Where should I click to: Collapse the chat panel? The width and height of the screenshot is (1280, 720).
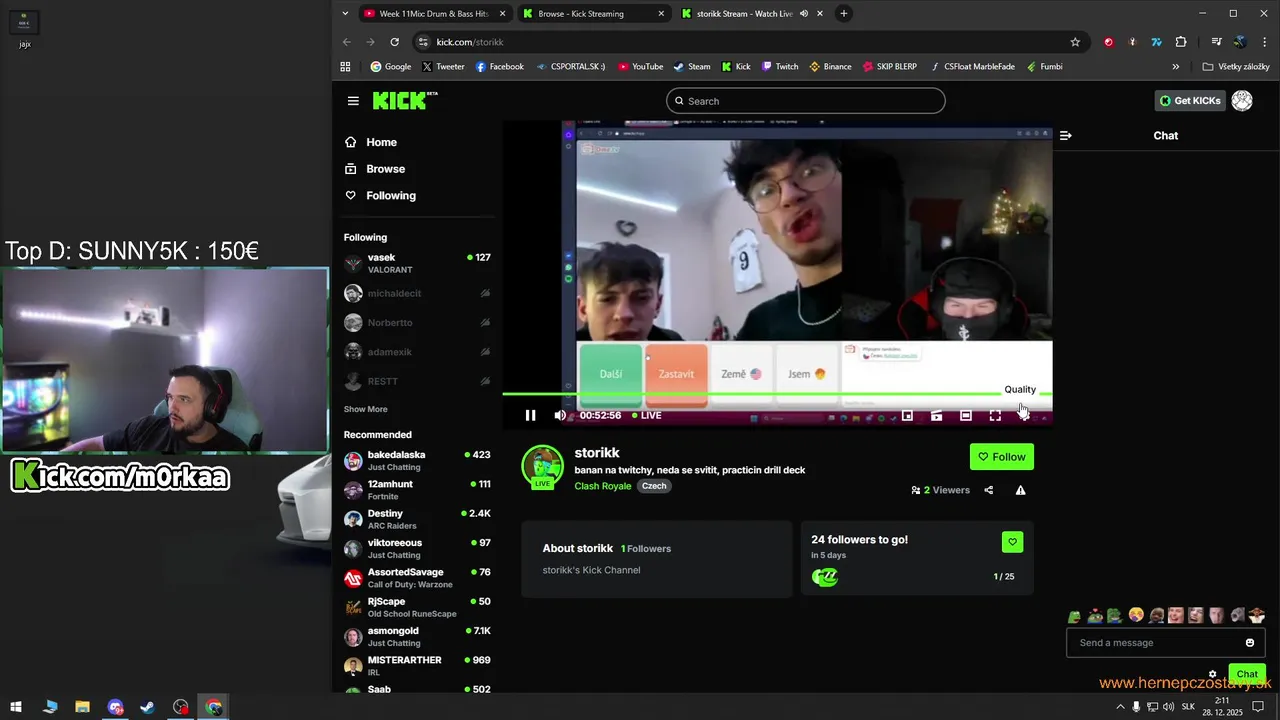click(1065, 136)
